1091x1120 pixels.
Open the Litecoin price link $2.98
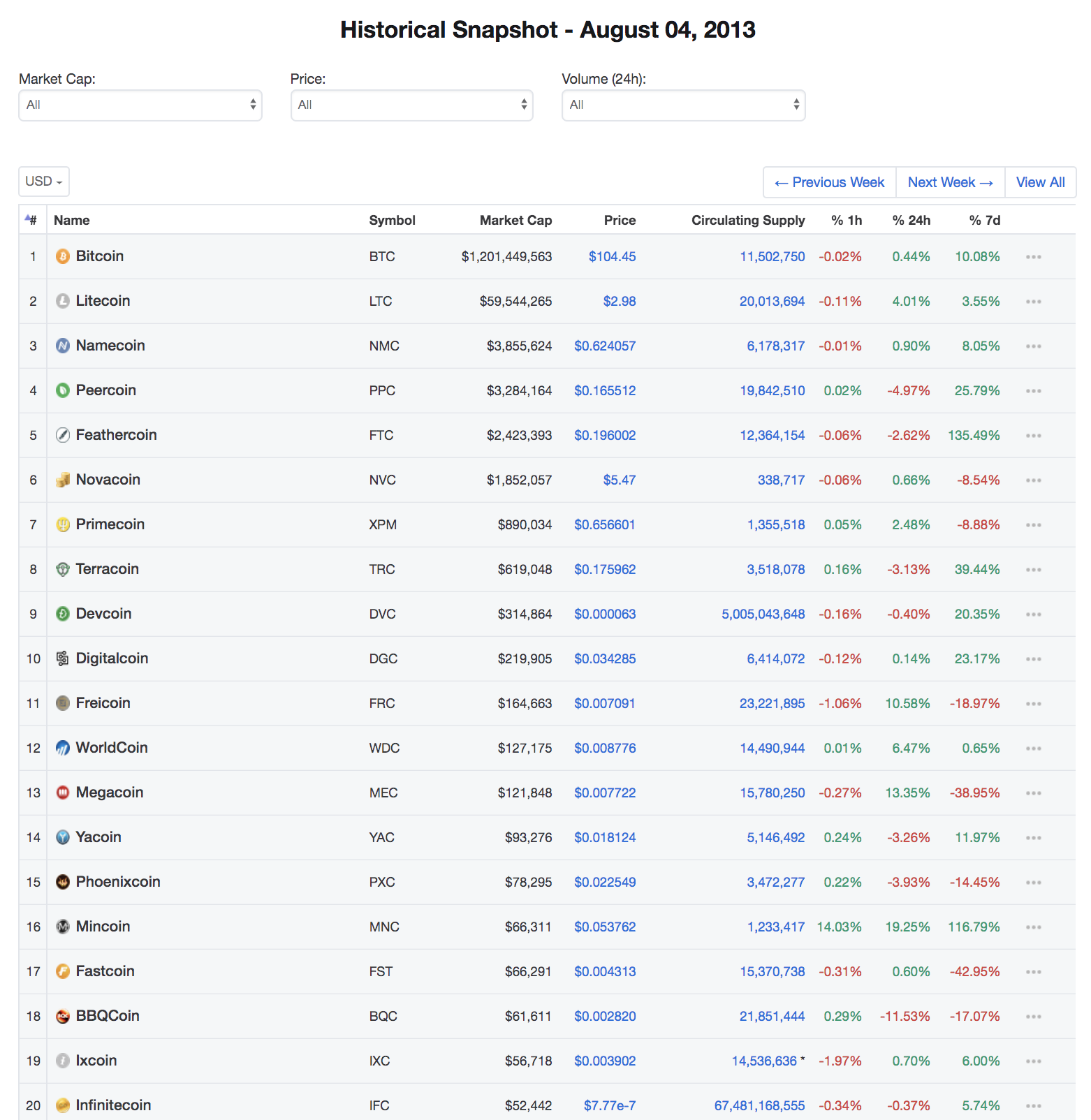point(620,301)
